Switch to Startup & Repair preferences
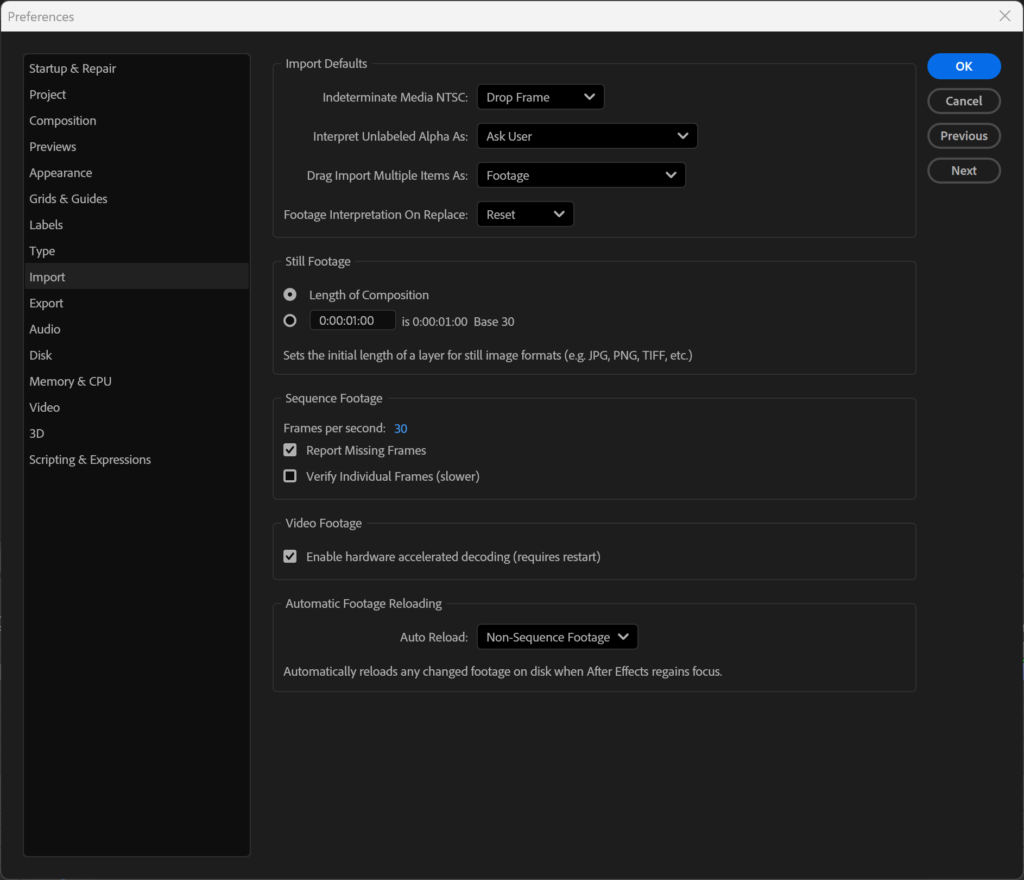Screen dimensions: 1024x880 click(x=72, y=68)
